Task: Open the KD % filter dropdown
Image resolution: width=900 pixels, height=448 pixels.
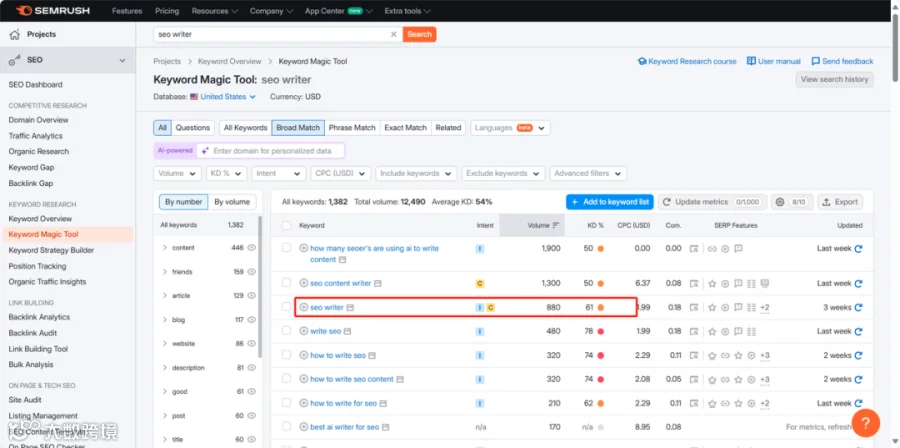Action: point(226,173)
